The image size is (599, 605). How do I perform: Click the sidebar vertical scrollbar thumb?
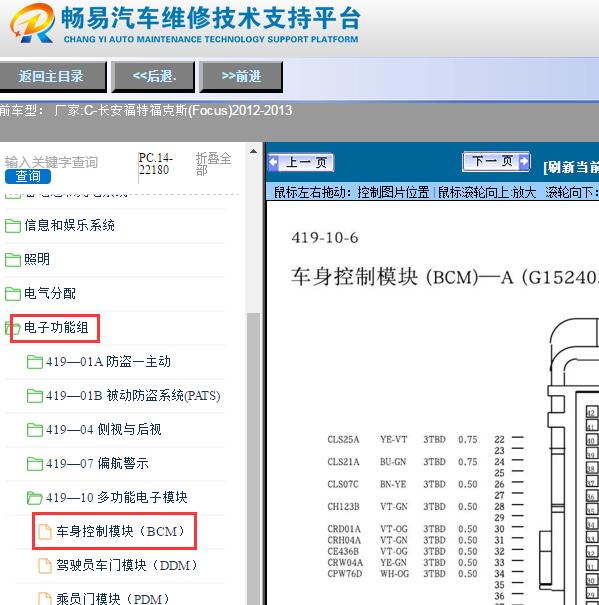[x=254, y=459]
